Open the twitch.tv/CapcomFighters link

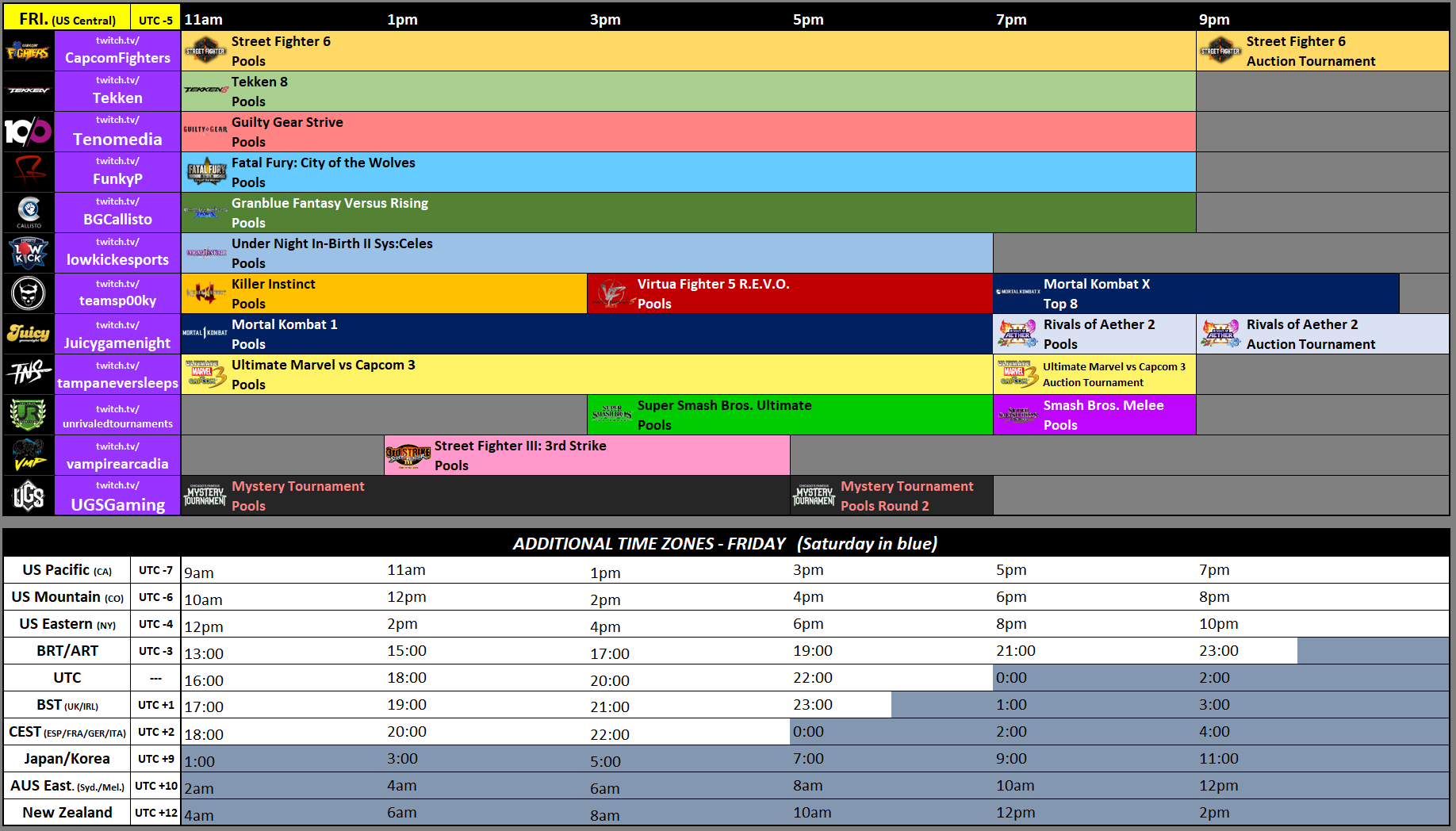[117, 50]
